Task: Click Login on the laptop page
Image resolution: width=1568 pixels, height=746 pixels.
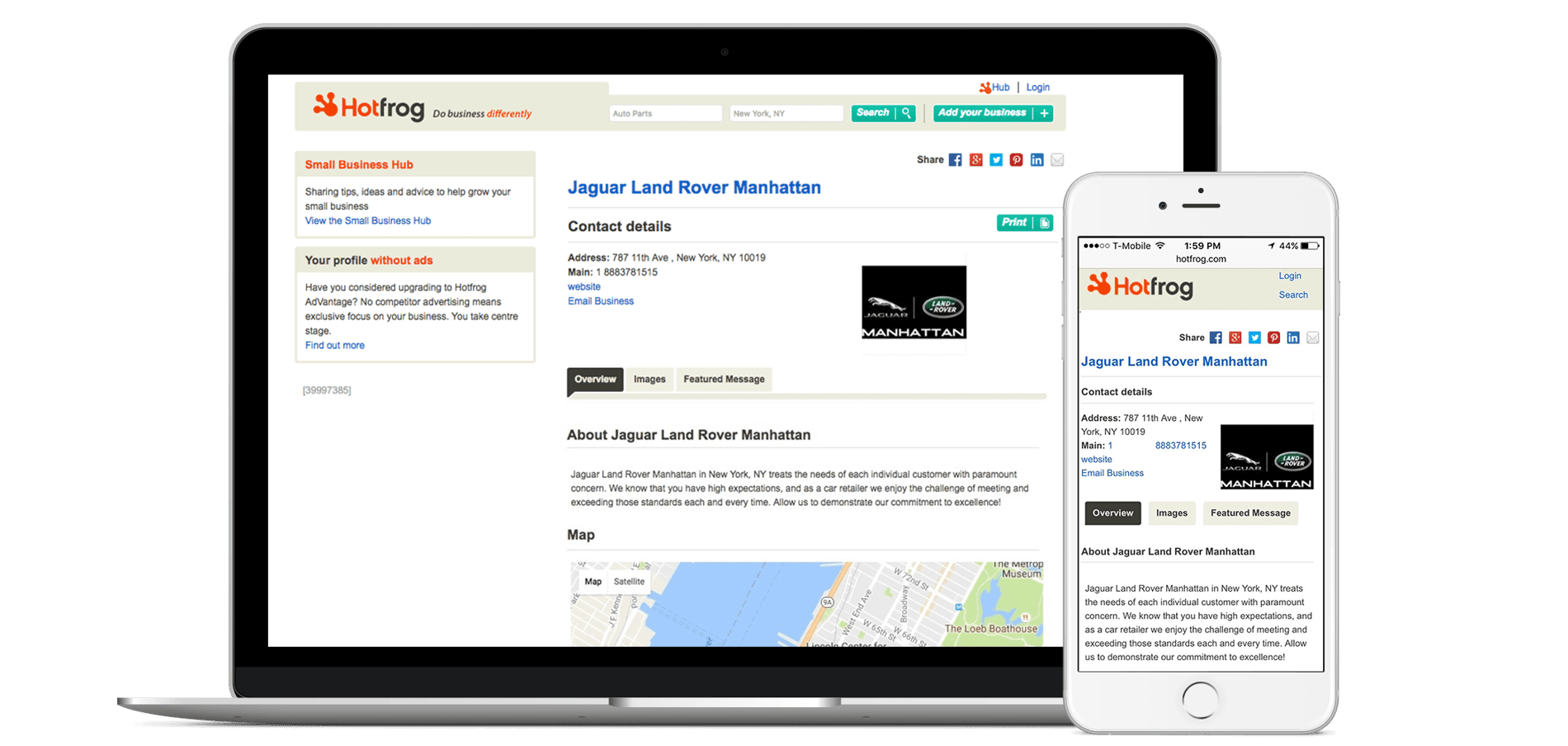Action: point(1037,87)
